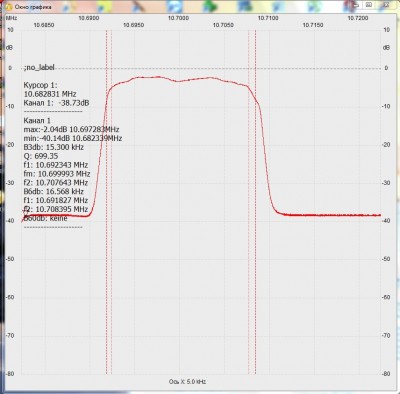Click the 10.7050 frequency axis label

click(x=223, y=25)
